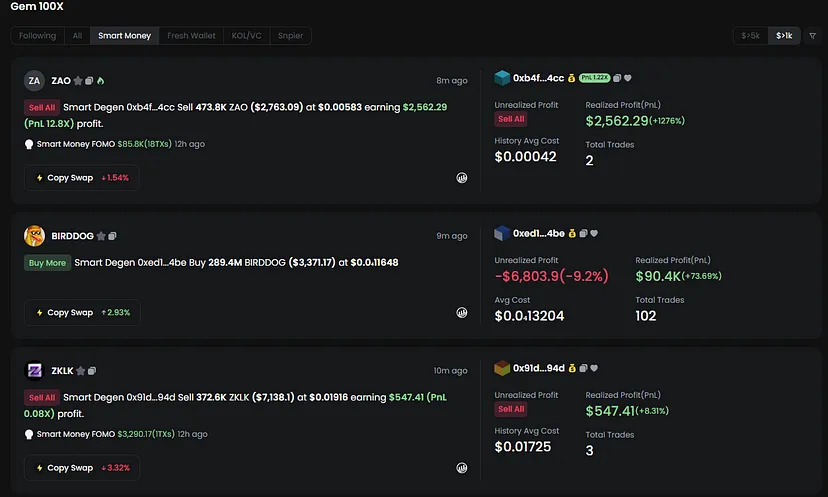The height and width of the screenshot is (497, 828).
Task: Favorite wallet 0xed1...4be with heart
Action: pyautogui.click(x=594, y=234)
